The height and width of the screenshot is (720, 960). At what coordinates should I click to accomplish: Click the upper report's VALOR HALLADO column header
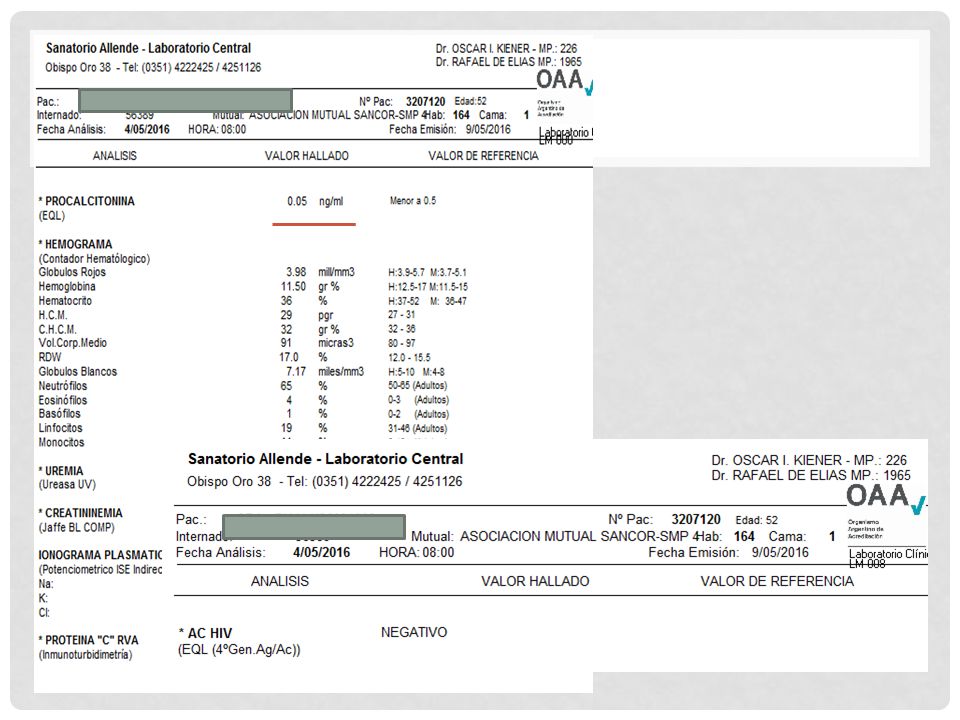click(307, 156)
